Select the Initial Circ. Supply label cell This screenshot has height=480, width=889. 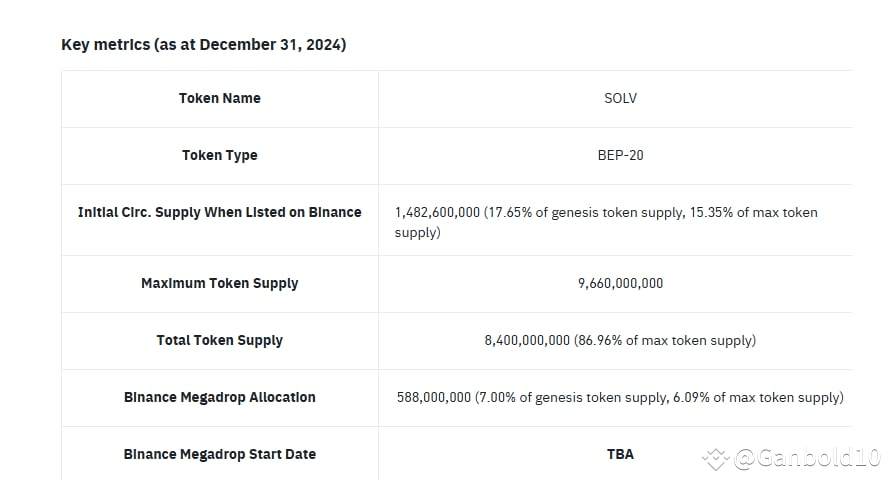click(x=220, y=212)
